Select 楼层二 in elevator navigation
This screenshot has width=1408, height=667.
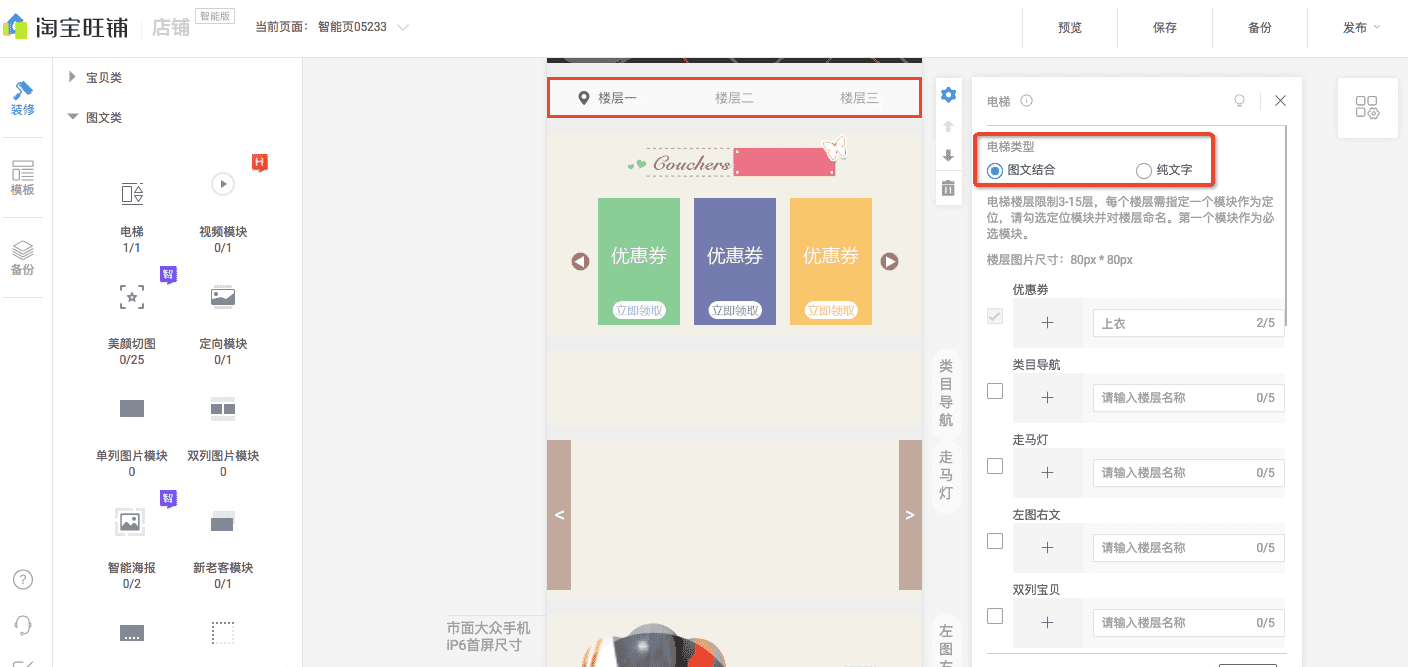coord(734,98)
